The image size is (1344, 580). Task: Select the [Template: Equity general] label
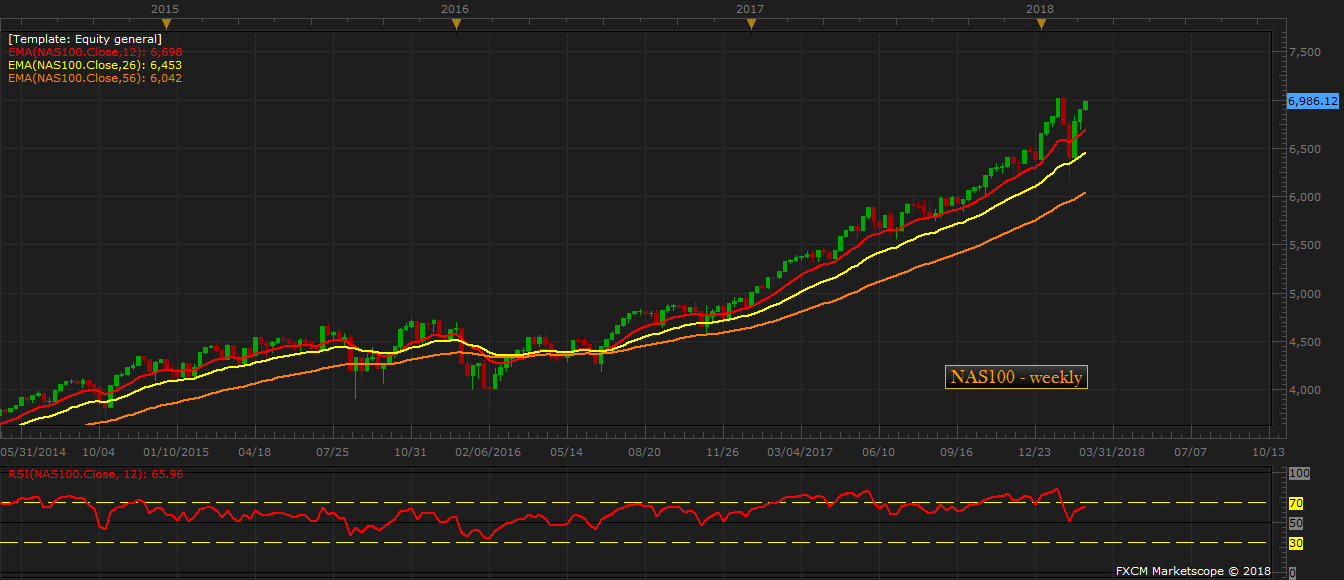tap(84, 39)
